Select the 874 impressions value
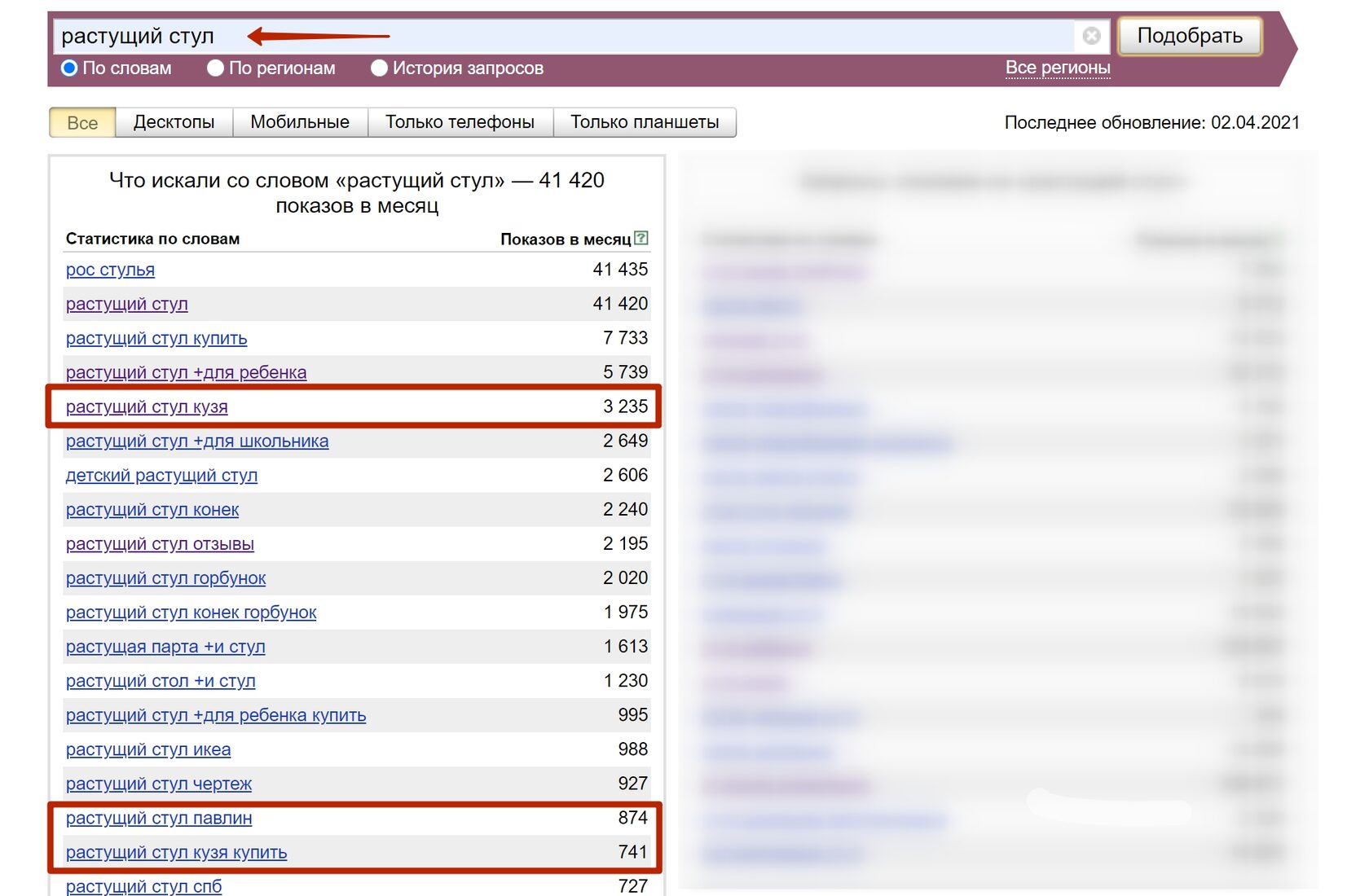1369x896 pixels. 633,817
